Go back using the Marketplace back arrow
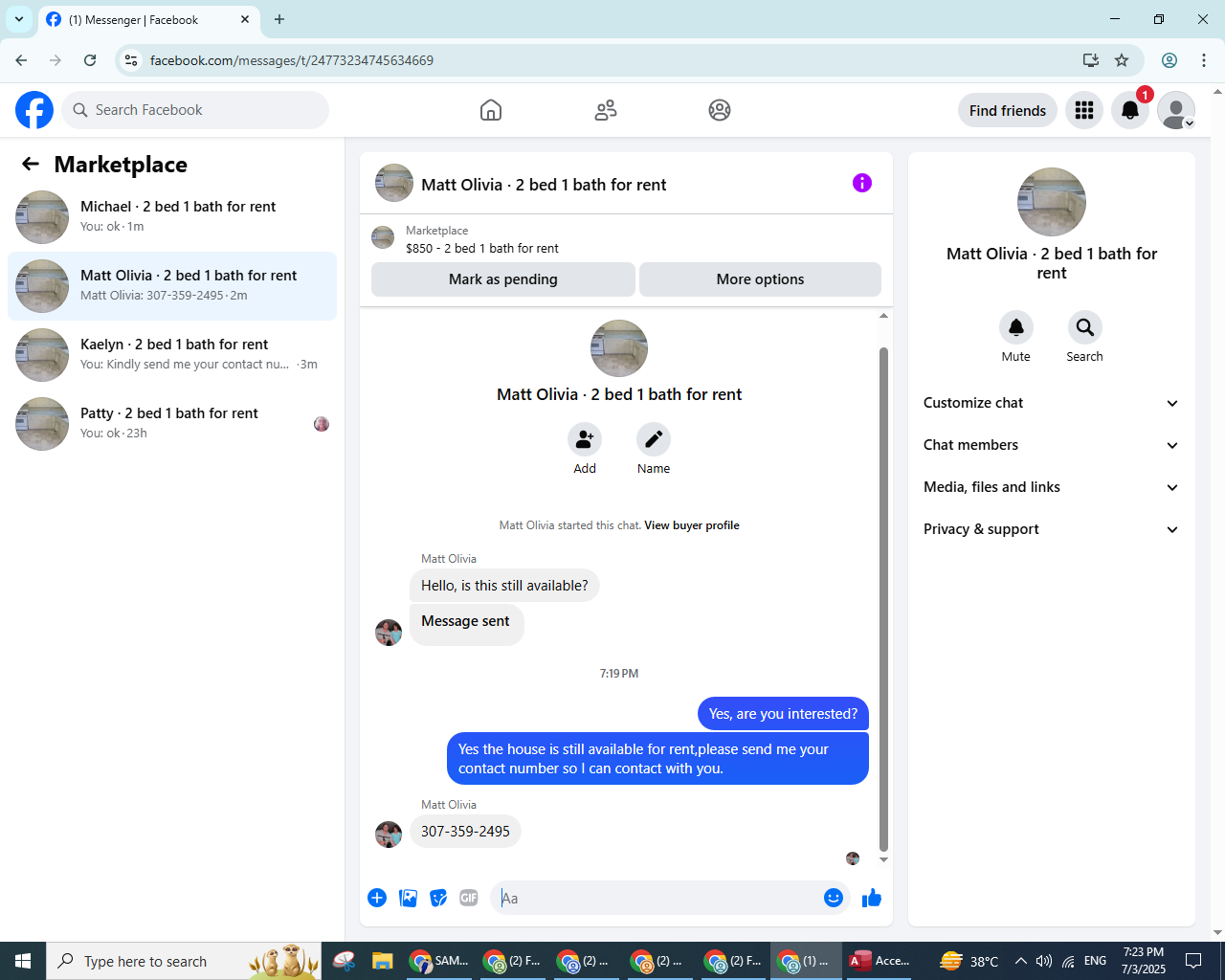The width and height of the screenshot is (1225, 980). pos(31,164)
